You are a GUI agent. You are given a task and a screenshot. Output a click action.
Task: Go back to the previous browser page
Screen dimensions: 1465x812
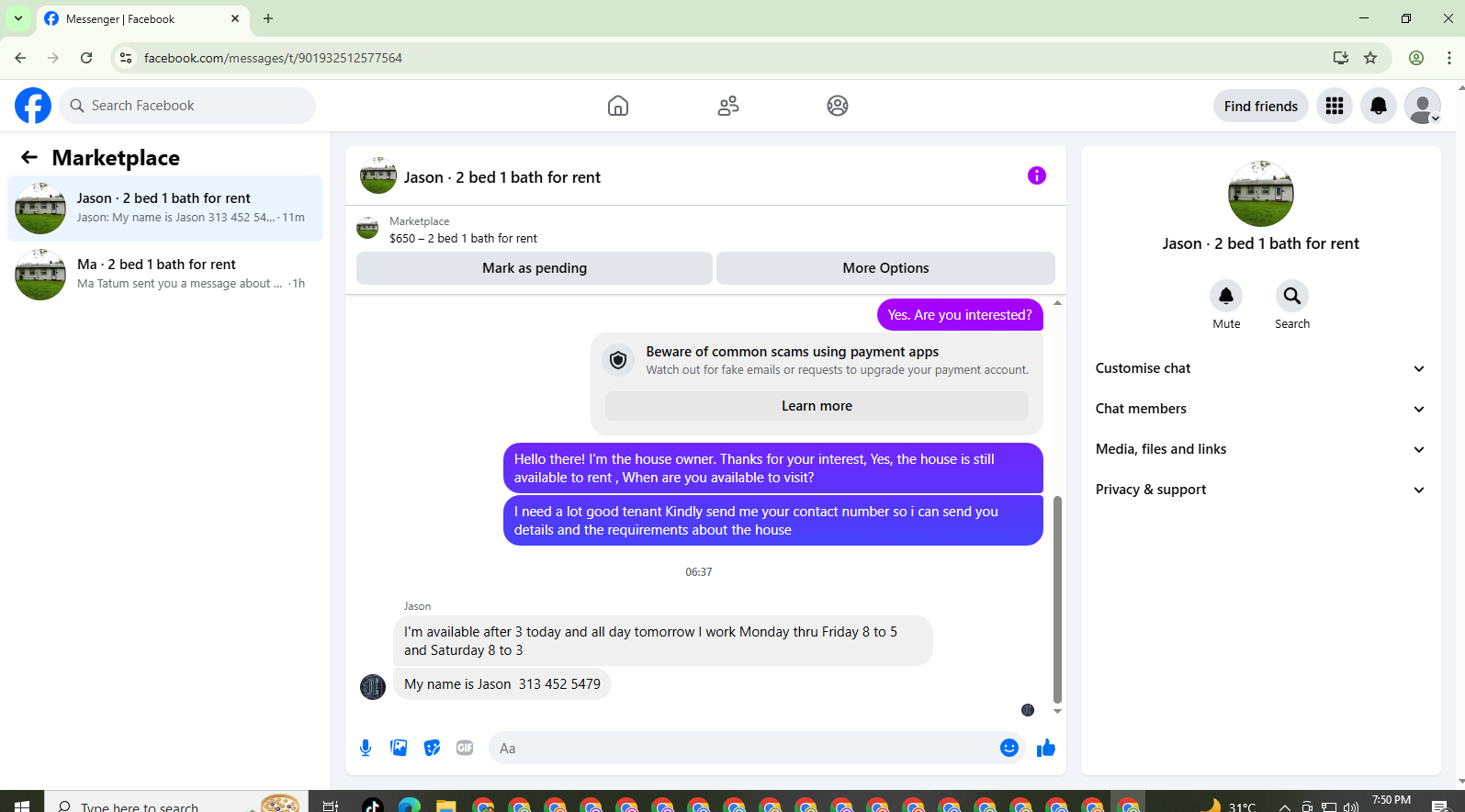[x=20, y=58]
